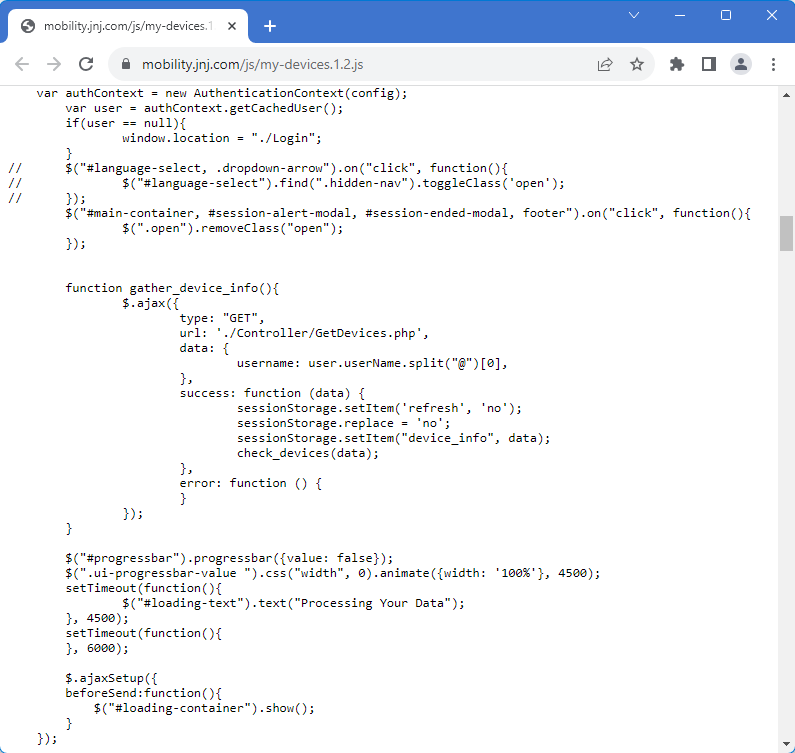Viewport: 795px width, 753px height.
Task: Click 'var authContext = new AuthenticationContext(config);'
Action: click(x=222, y=93)
